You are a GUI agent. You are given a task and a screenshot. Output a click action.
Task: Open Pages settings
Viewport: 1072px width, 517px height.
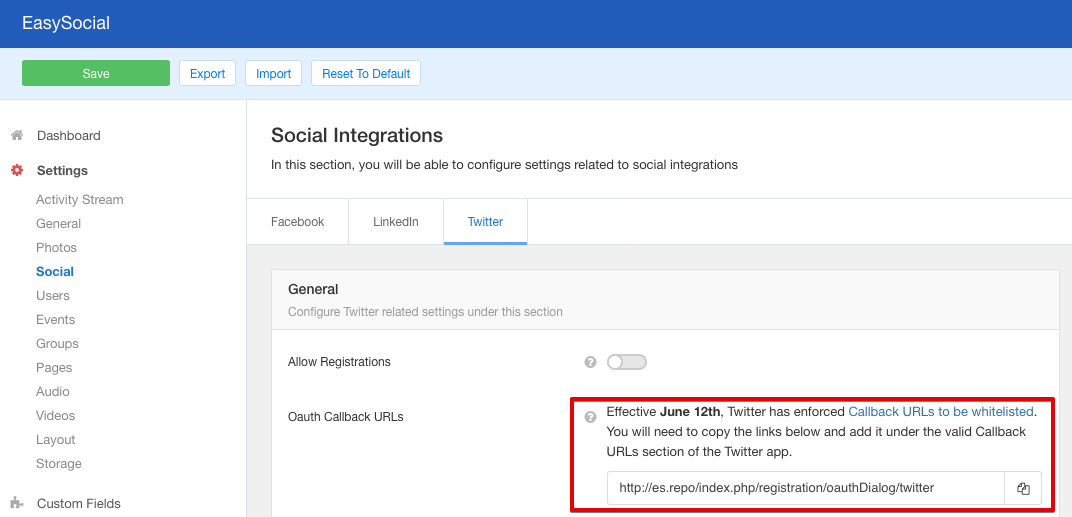(54, 367)
